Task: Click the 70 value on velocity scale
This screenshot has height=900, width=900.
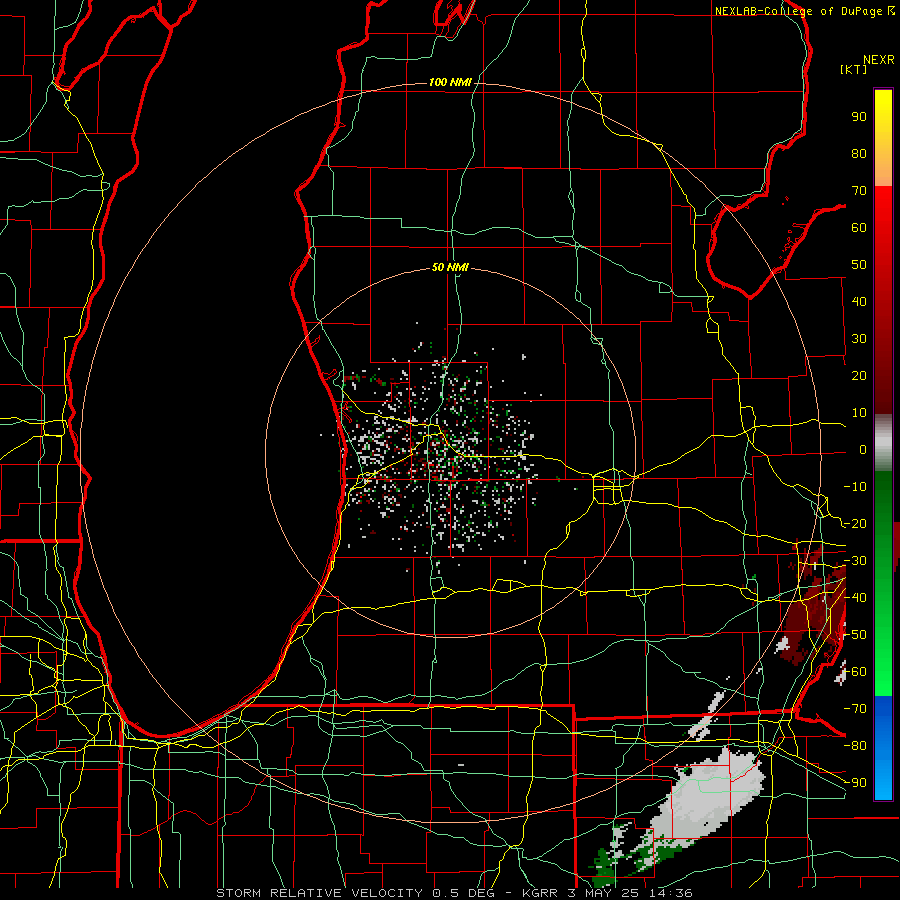Action: point(859,191)
